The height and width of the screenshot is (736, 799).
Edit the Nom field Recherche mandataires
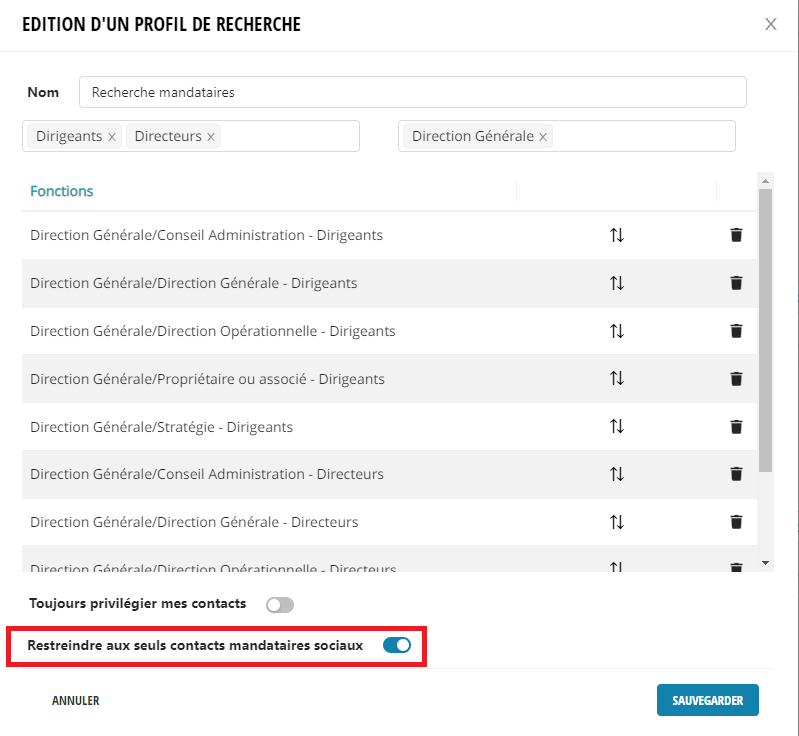[413, 92]
